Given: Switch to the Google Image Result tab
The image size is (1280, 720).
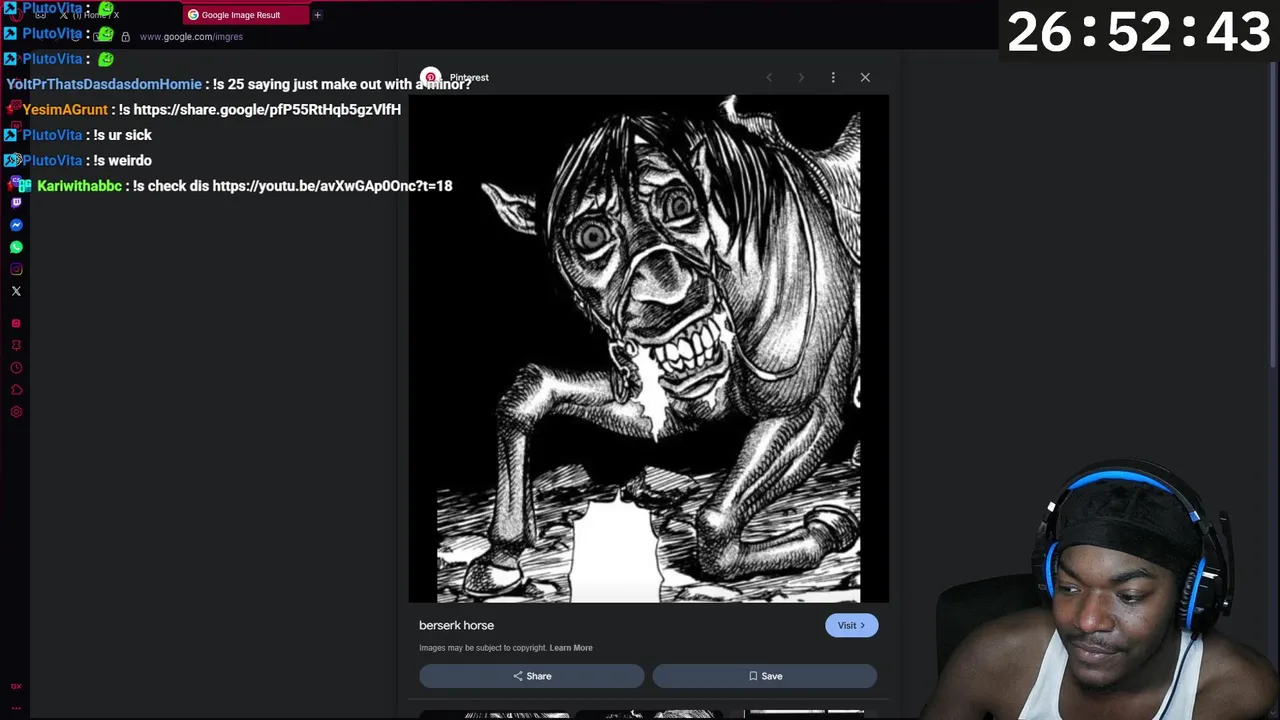Looking at the screenshot, I should tap(246, 15).
